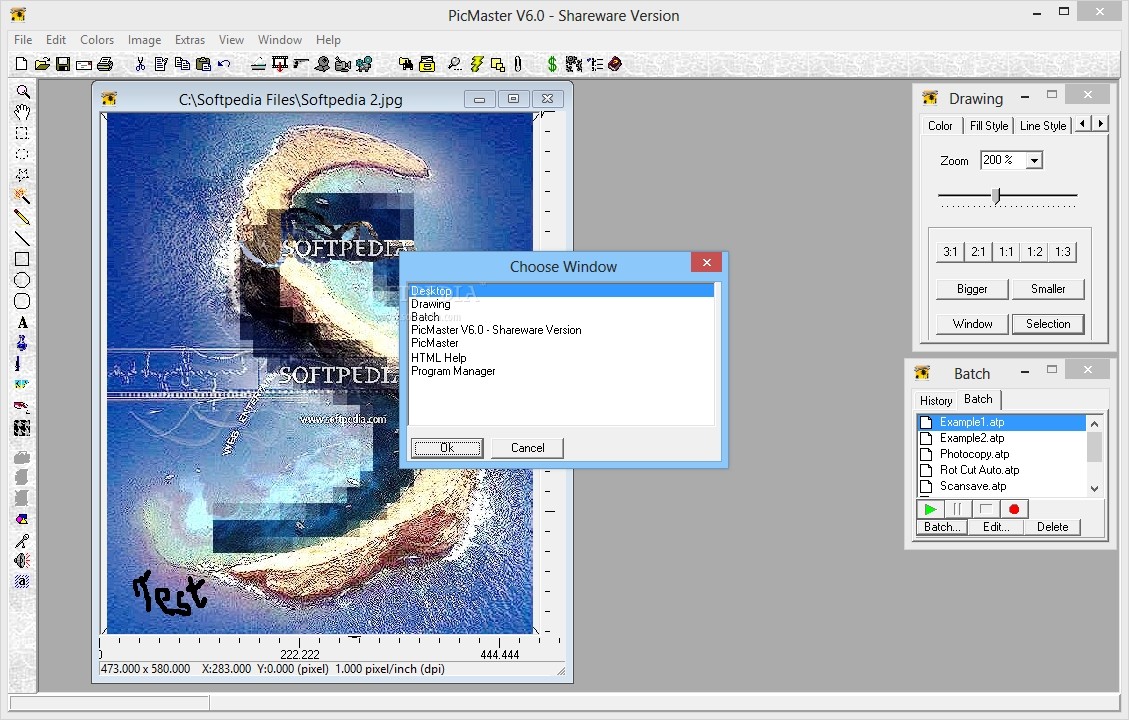The height and width of the screenshot is (720, 1129).
Task: Click the Print toolbar icon
Action: [x=105, y=64]
